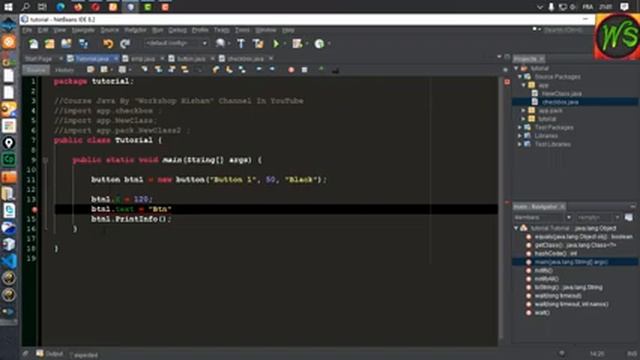Expand the app.pack package node
Image resolution: width=640 pixels, height=360 pixels.
[x=524, y=111]
